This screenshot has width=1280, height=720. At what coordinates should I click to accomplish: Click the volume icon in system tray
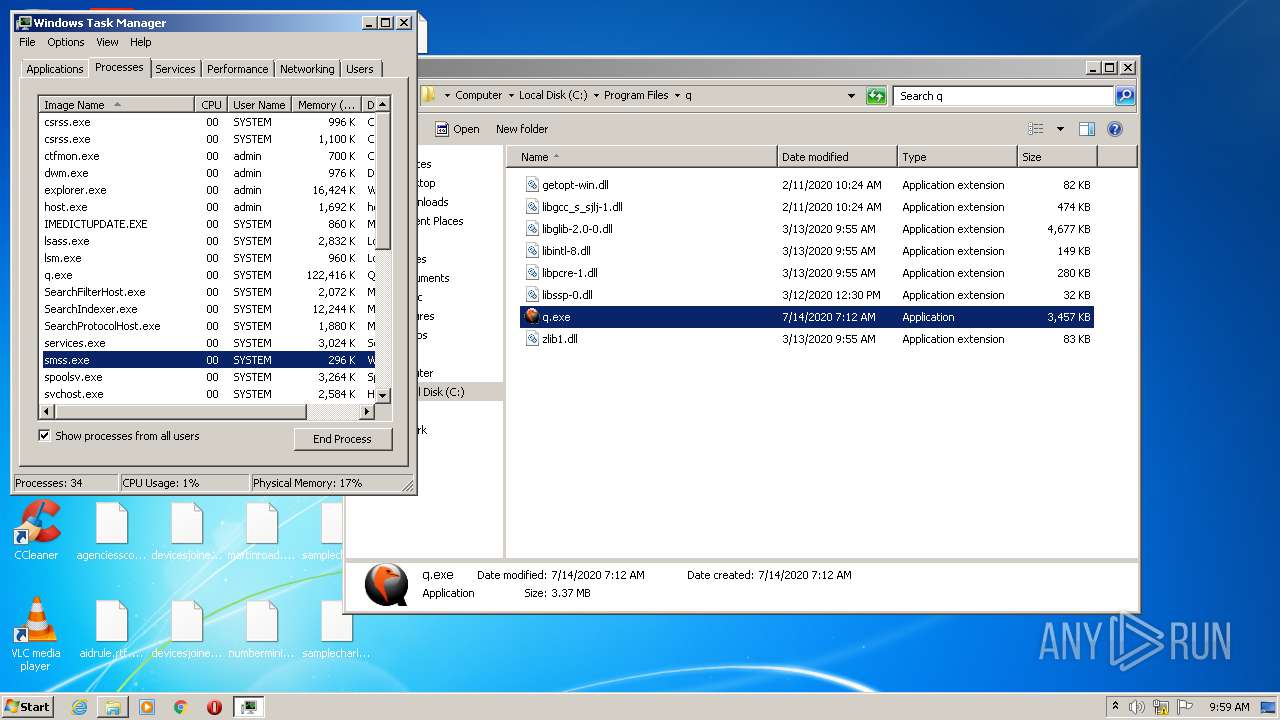[1137, 707]
